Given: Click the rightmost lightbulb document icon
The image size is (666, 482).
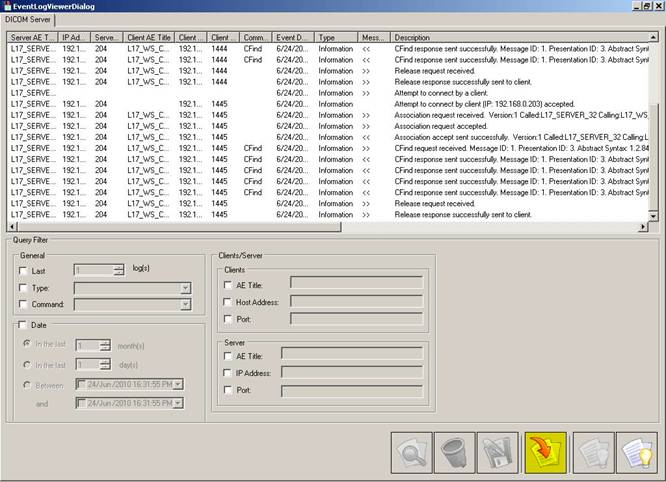Looking at the screenshot, I should point(636,453).
